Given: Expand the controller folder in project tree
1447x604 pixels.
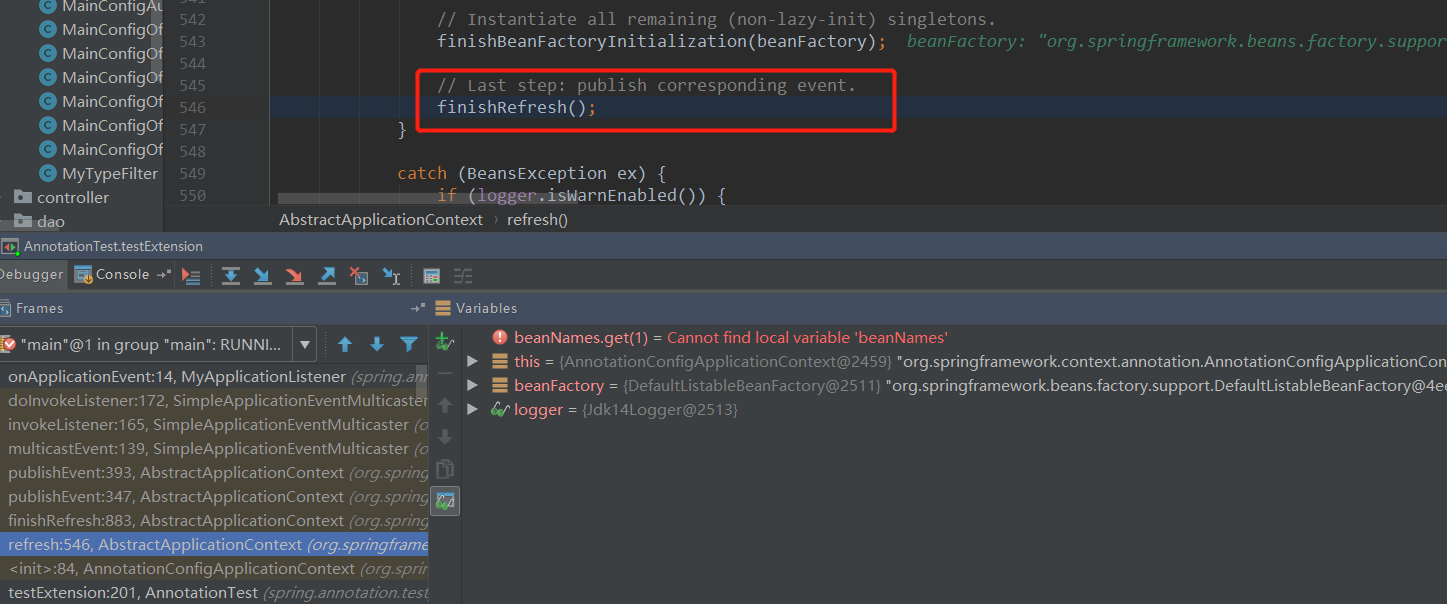Looking at the screenshot, I should tap(3, 198).
